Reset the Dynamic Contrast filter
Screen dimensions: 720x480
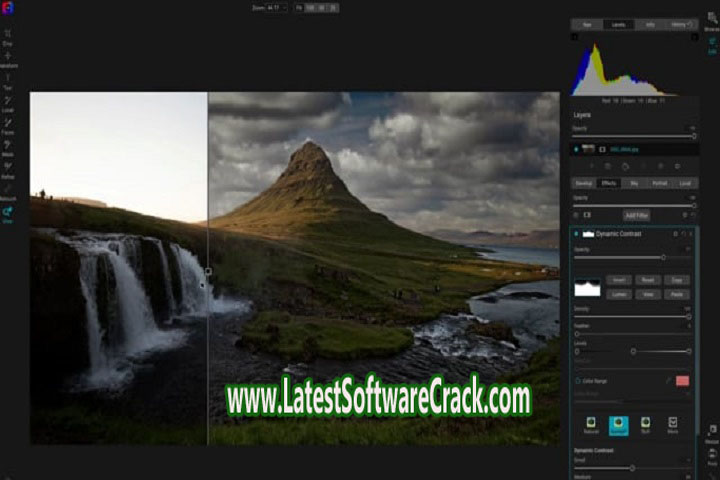(x=683, y=234)
